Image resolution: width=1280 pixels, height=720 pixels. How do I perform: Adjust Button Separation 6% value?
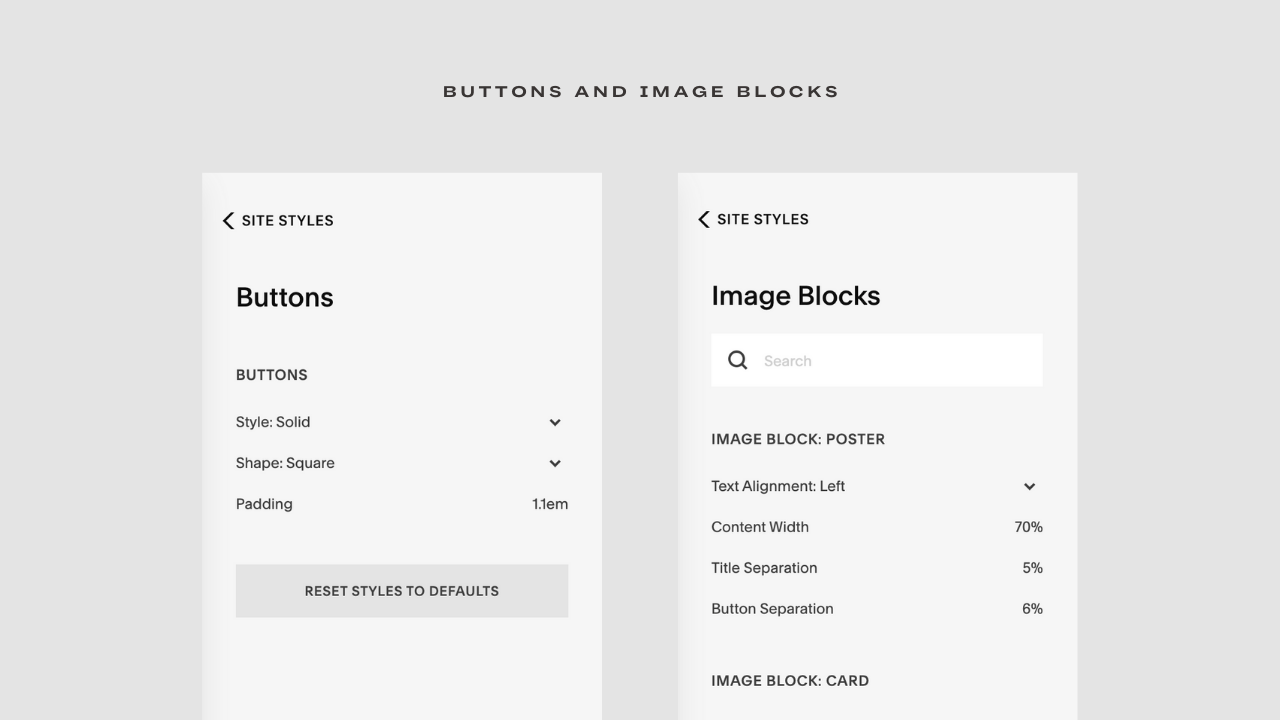1032,609
